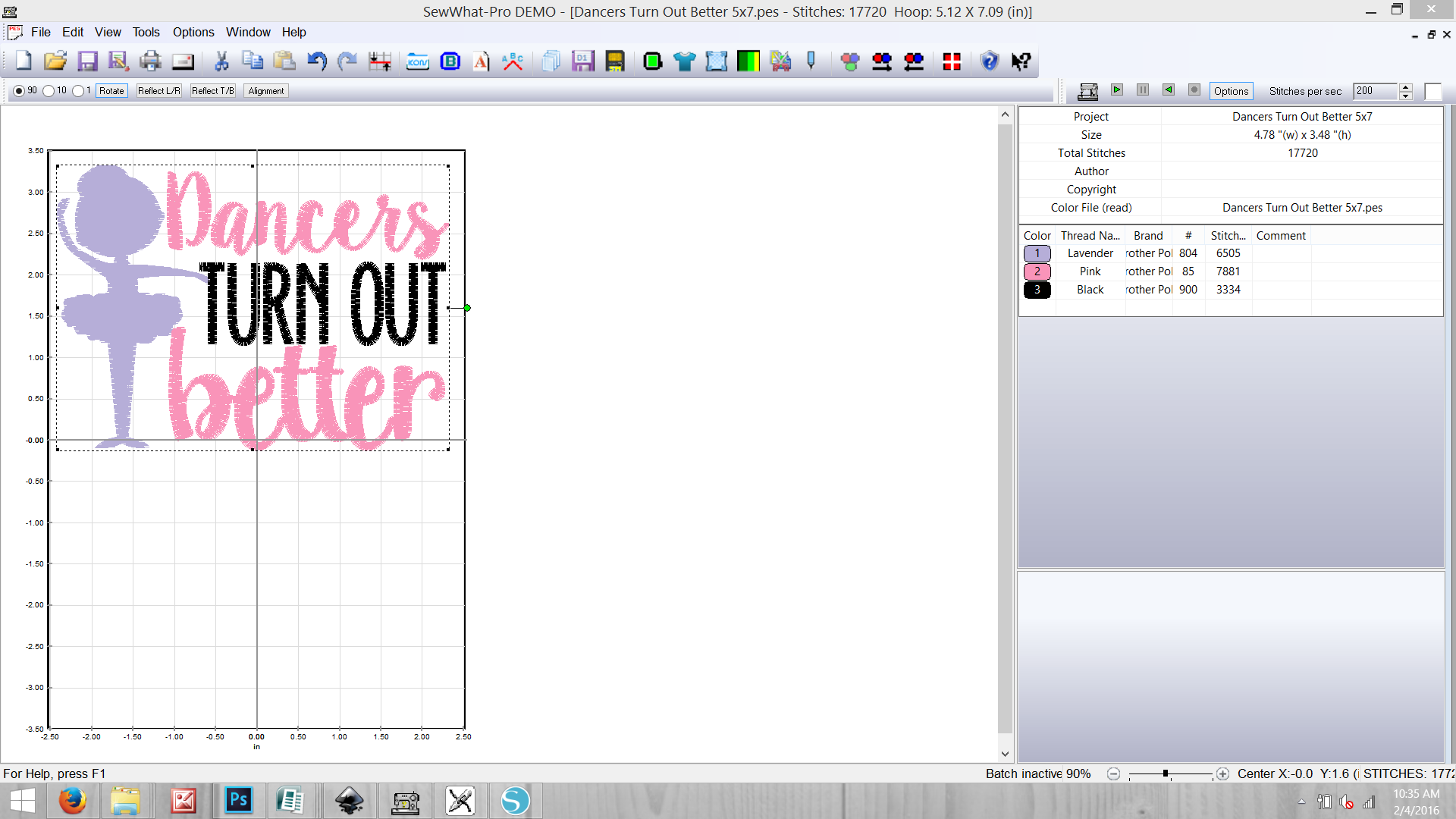Open Photoshop from the taskbar
The image size is (1456, 819).
[238, 800]
